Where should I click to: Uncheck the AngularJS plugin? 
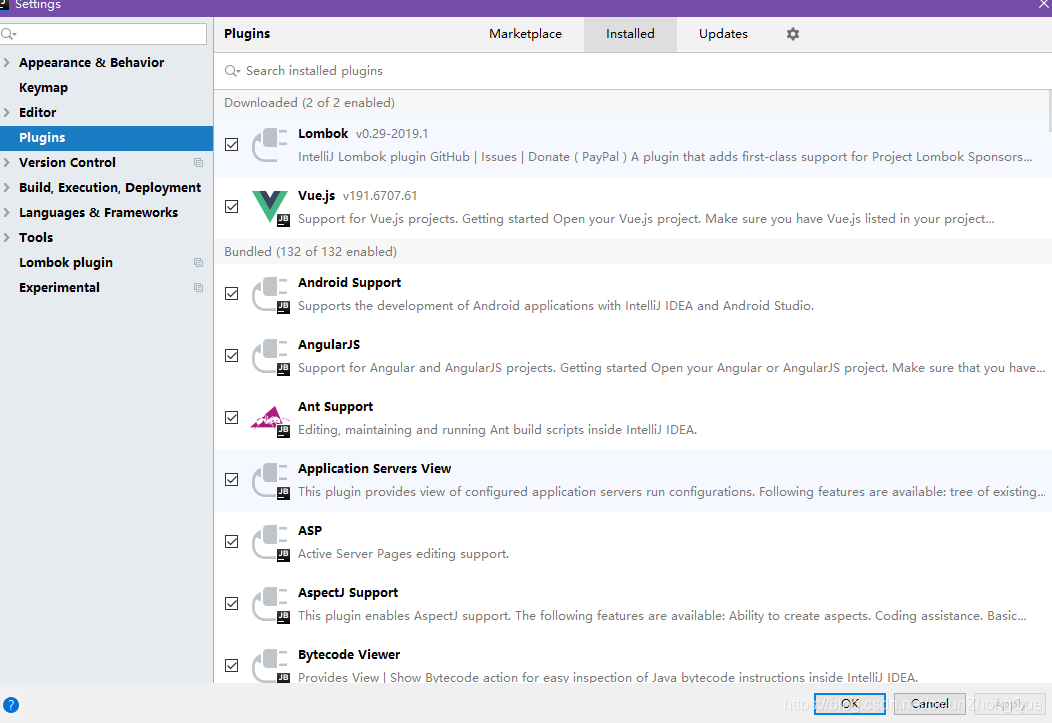[231, 355]
